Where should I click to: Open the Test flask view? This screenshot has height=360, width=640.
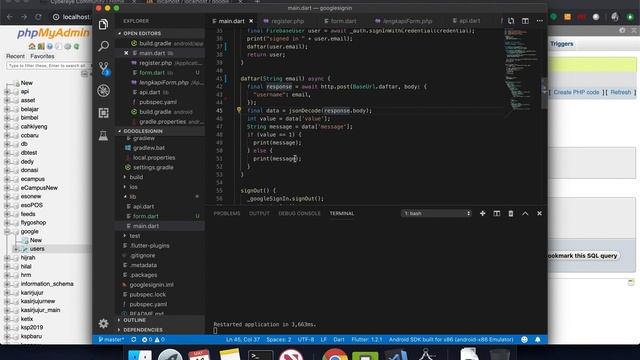coord(103,135)
